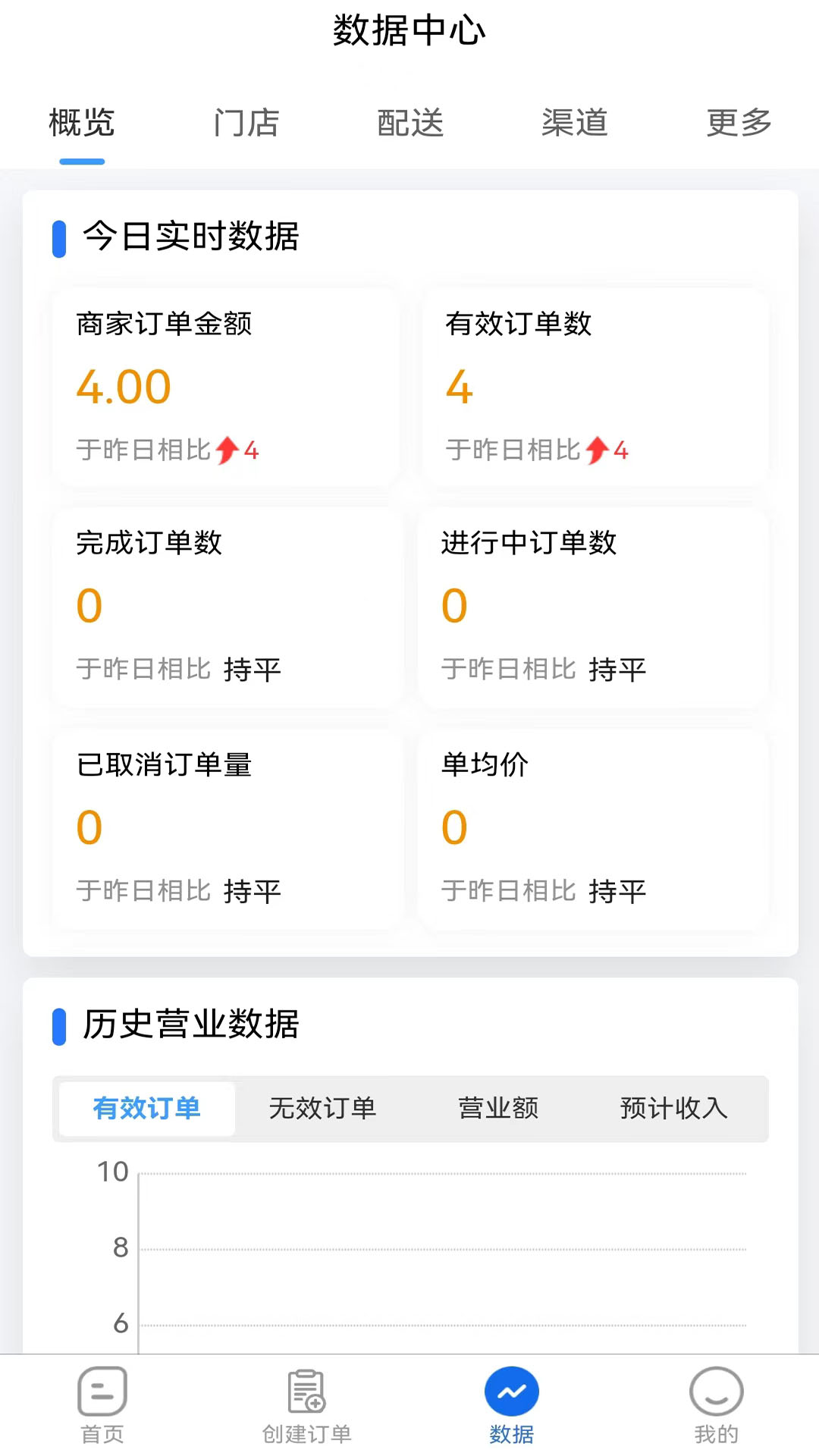
Task: Select the 预计收入 chart segment
Action: point(673,1108)
